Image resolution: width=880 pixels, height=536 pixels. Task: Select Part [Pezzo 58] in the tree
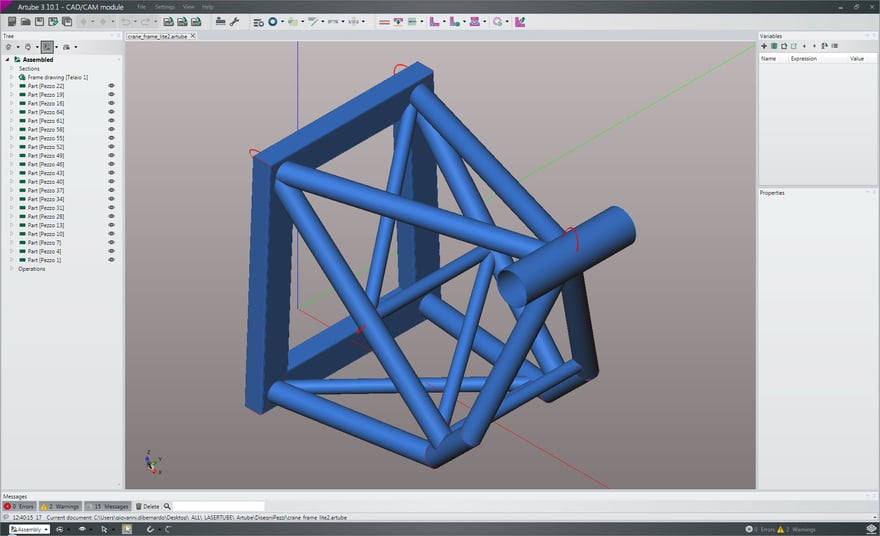click(46, 130)
